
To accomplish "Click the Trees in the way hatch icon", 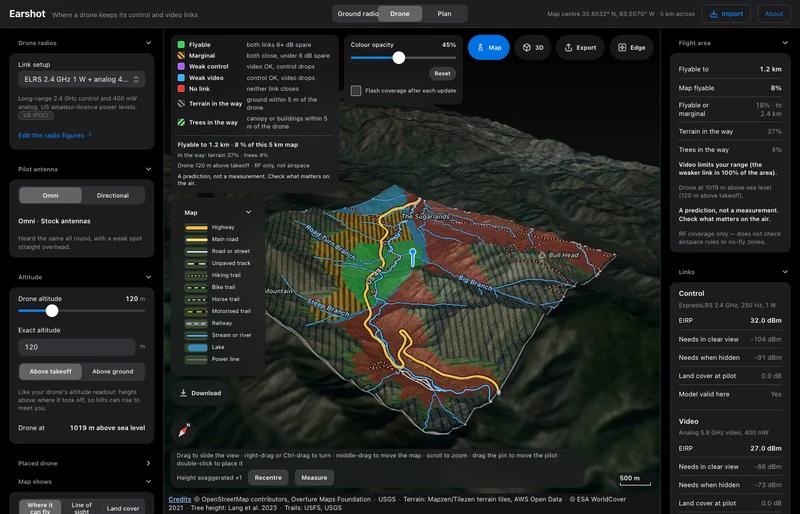I will [x=181, y=122].
